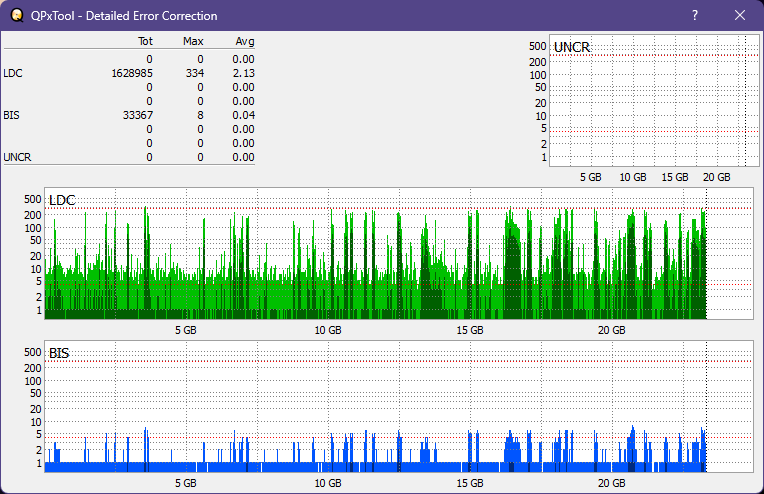Screen dimensions: 764x494
Task: Click the 5 GB label under the LDC graph
Action: (x=186, y=330)
